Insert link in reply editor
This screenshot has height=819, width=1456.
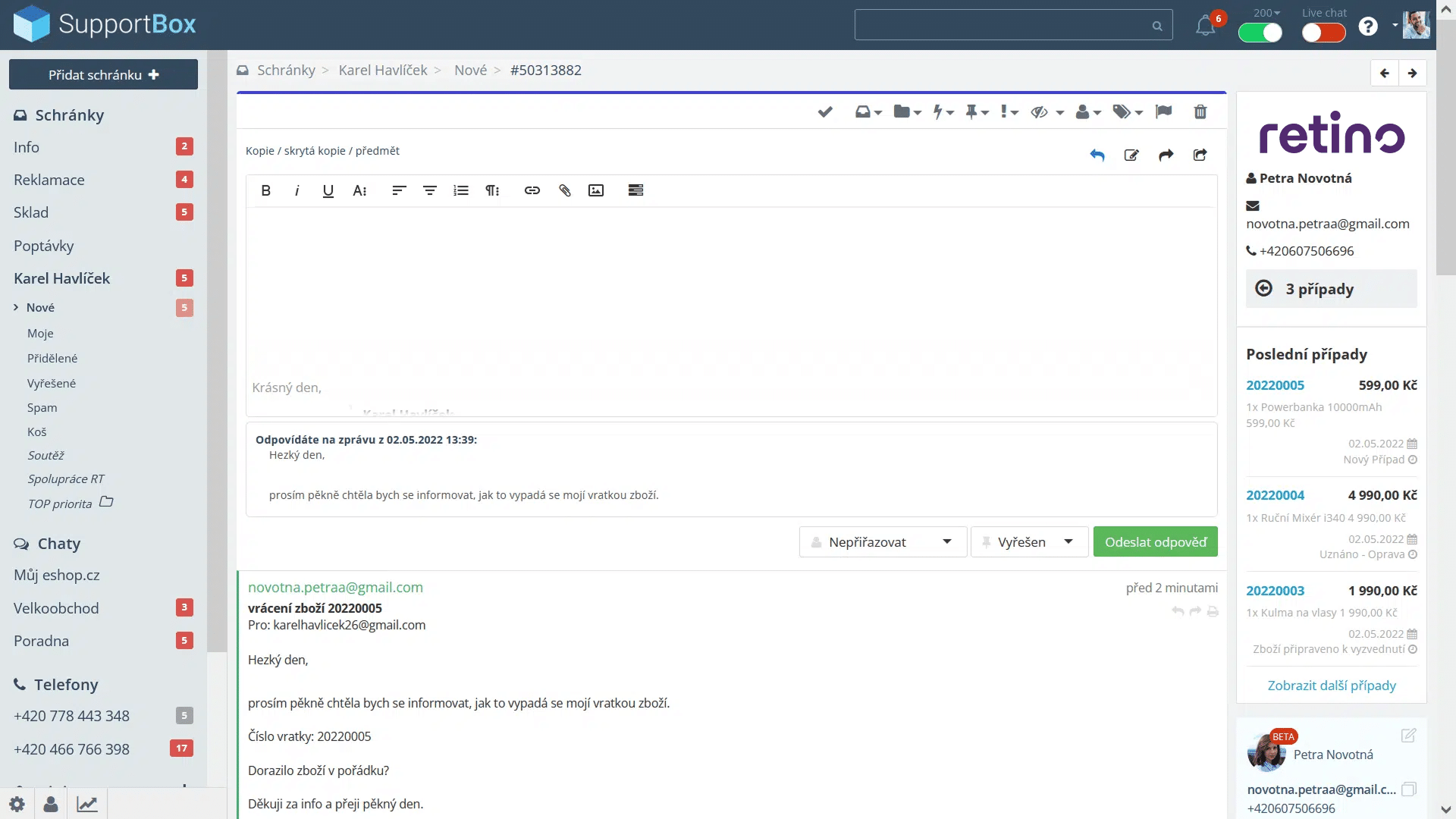532,190
